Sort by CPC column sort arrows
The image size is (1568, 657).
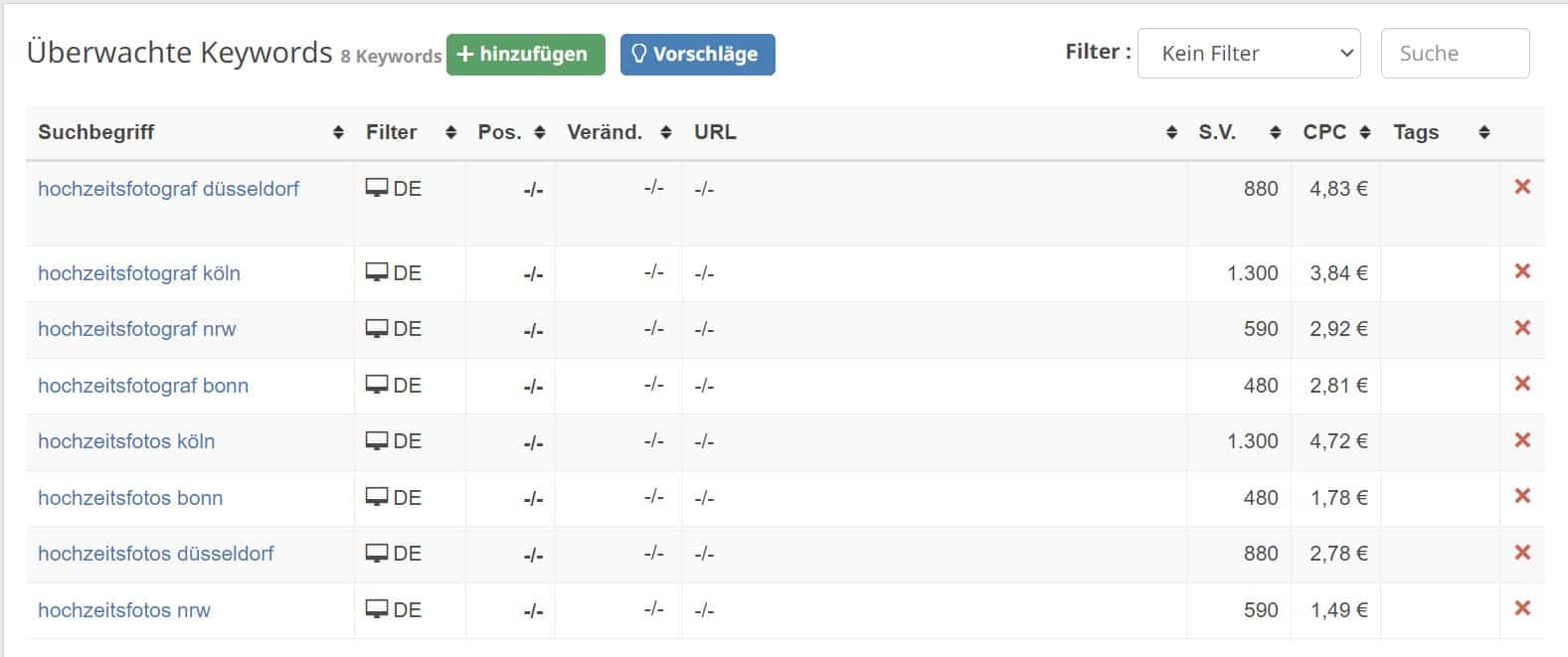(1365, 132)
